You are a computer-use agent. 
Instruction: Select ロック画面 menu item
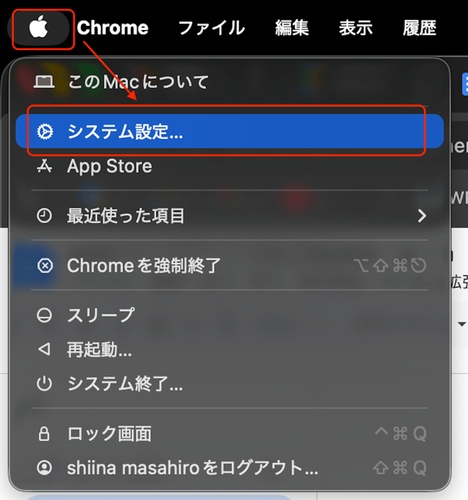click(x=229, y=433)
